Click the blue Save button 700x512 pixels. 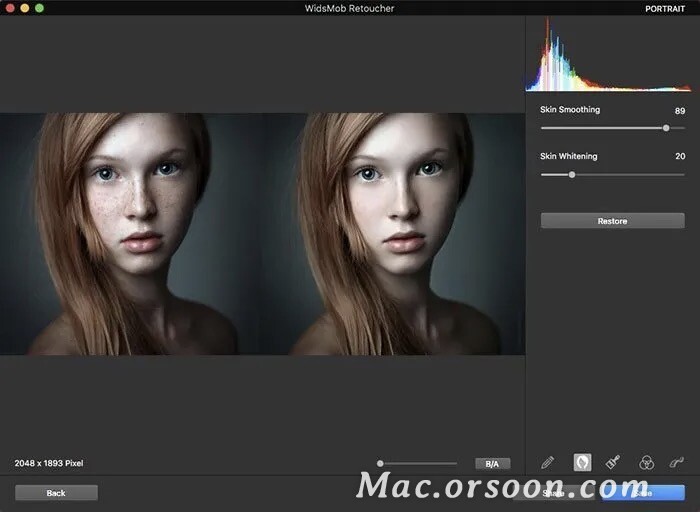(x=643, y=493)
